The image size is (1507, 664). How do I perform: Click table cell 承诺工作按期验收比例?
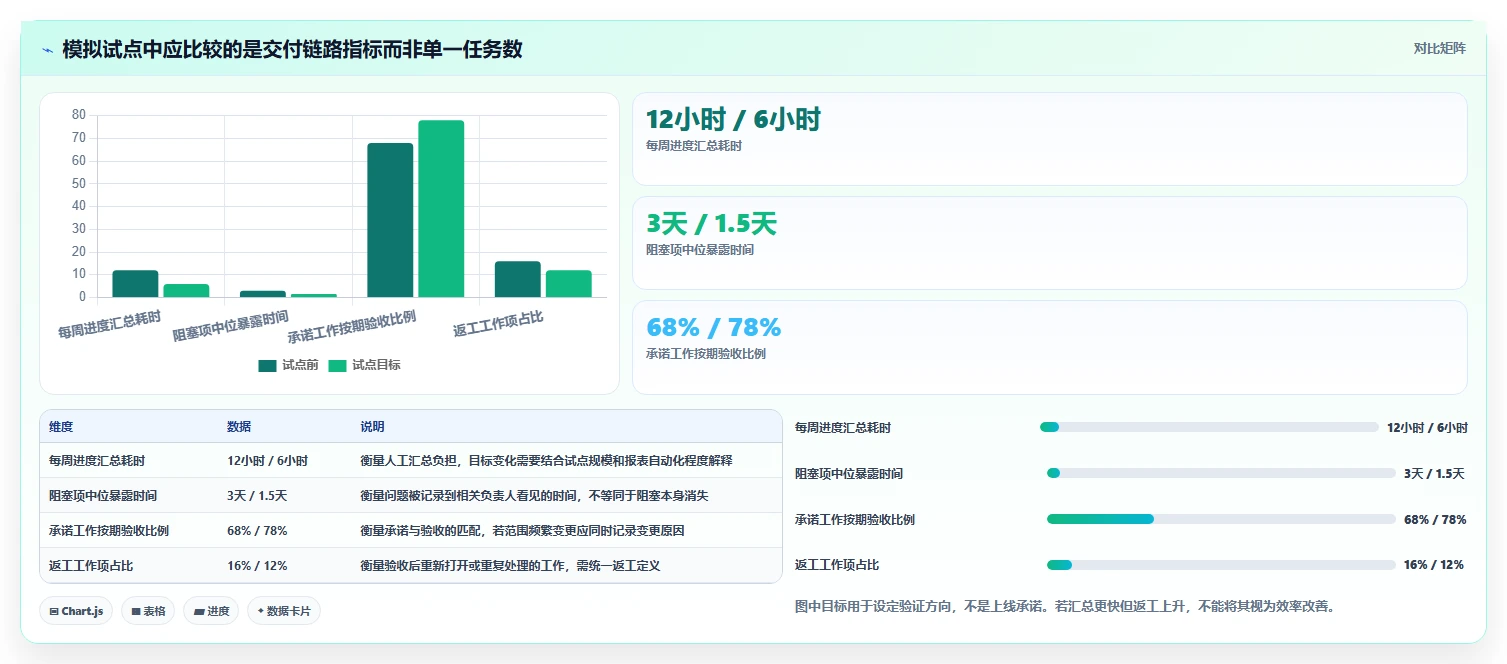pos(109,531)
